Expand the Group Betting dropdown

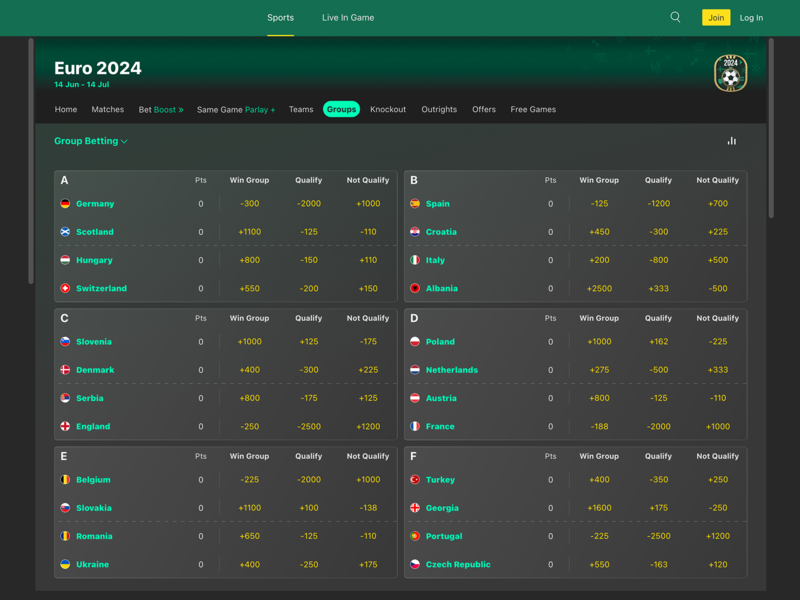(91, 141)
